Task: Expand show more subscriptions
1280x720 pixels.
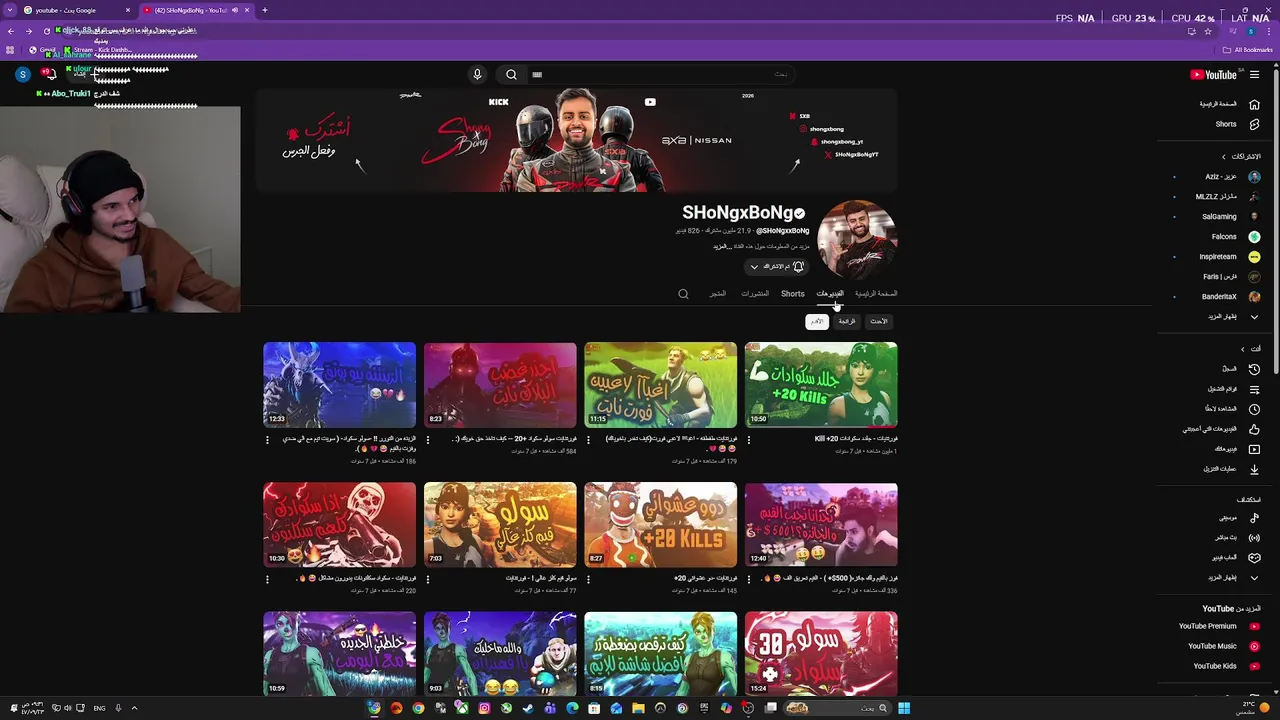Action: coord(1228,317)
